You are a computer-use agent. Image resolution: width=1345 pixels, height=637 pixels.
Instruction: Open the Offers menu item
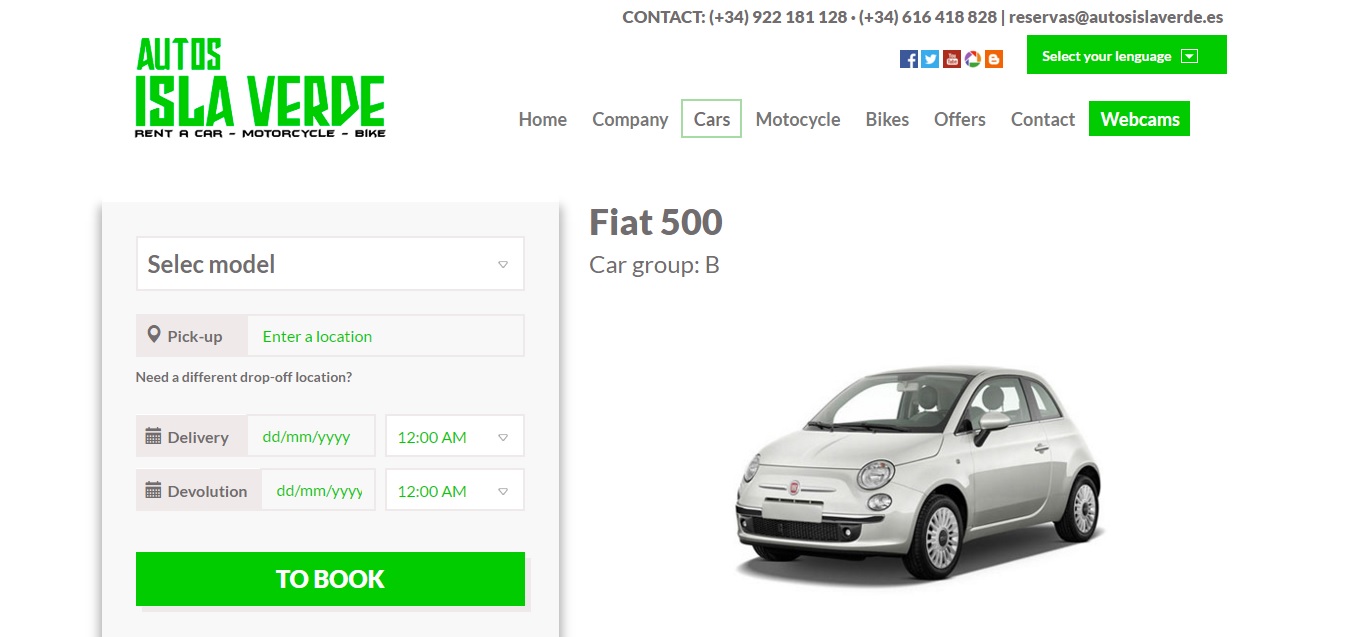(x=960, y=119)
